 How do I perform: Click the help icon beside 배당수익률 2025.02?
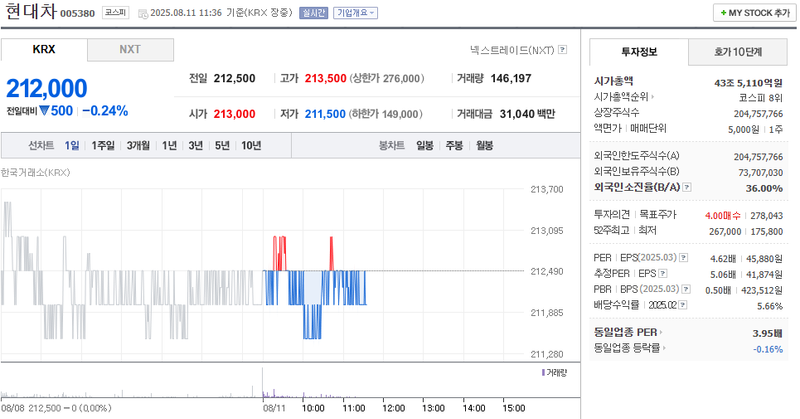coord(683,305)
